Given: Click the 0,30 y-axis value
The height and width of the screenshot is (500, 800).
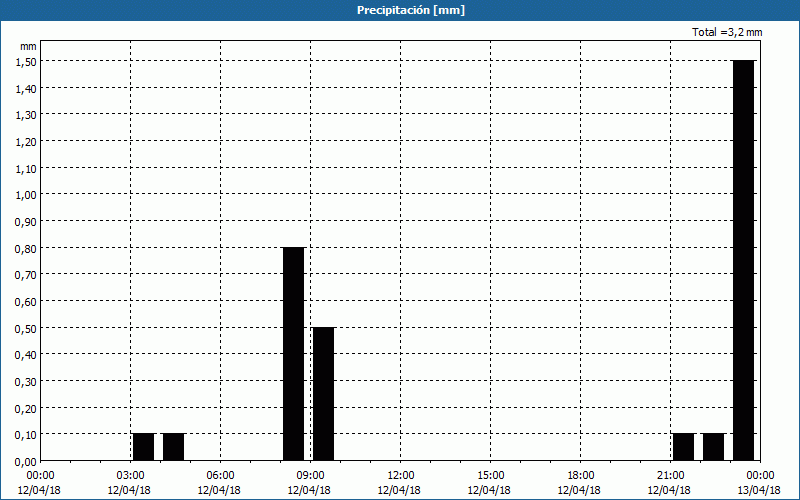Looking at the screenshot, I should tap(26, 382).
